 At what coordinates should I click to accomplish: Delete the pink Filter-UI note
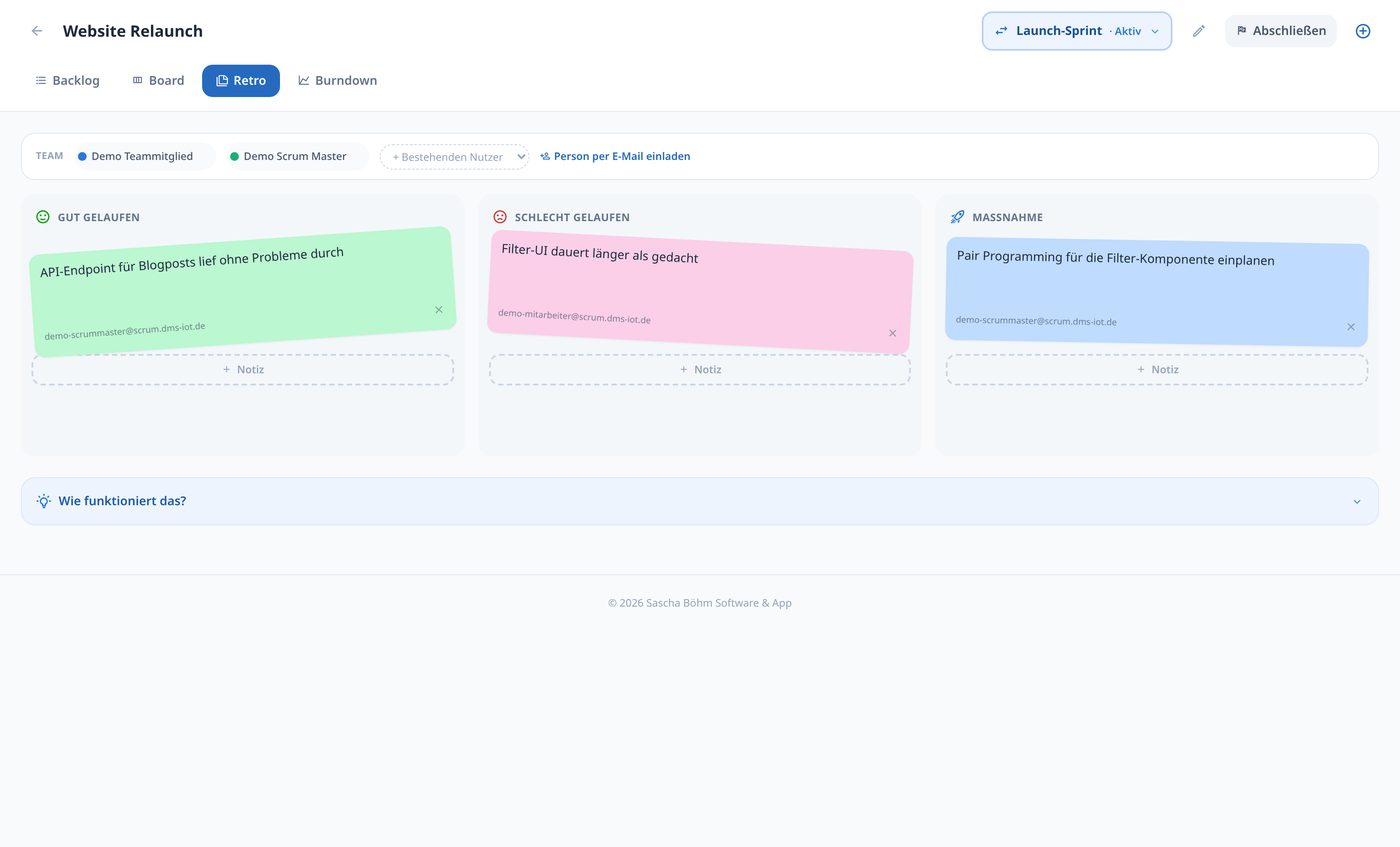click(x=892, y=333)
